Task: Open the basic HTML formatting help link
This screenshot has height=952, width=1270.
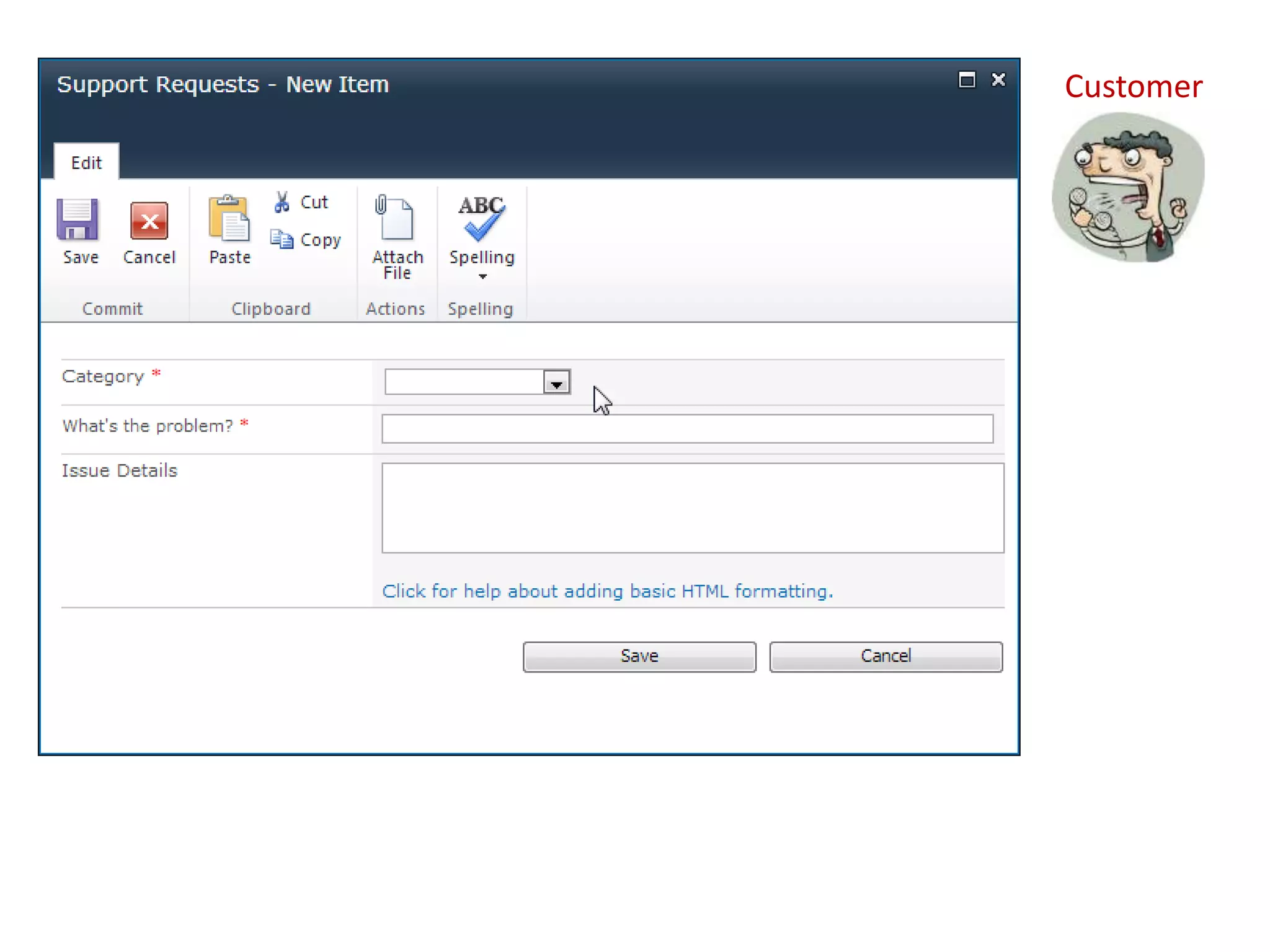Action: [607, 591]
